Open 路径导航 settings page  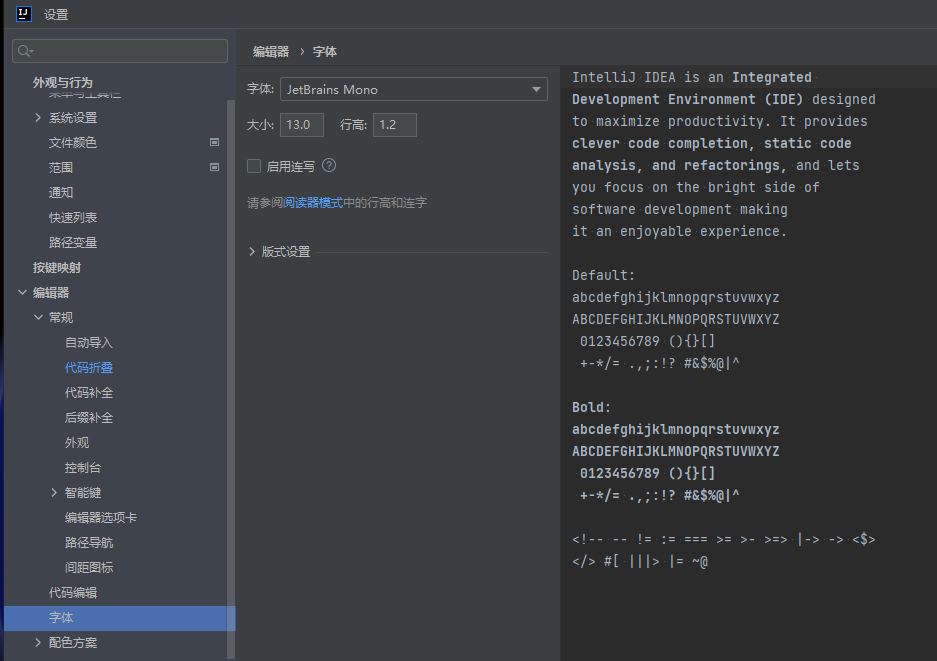coord(89,543)
